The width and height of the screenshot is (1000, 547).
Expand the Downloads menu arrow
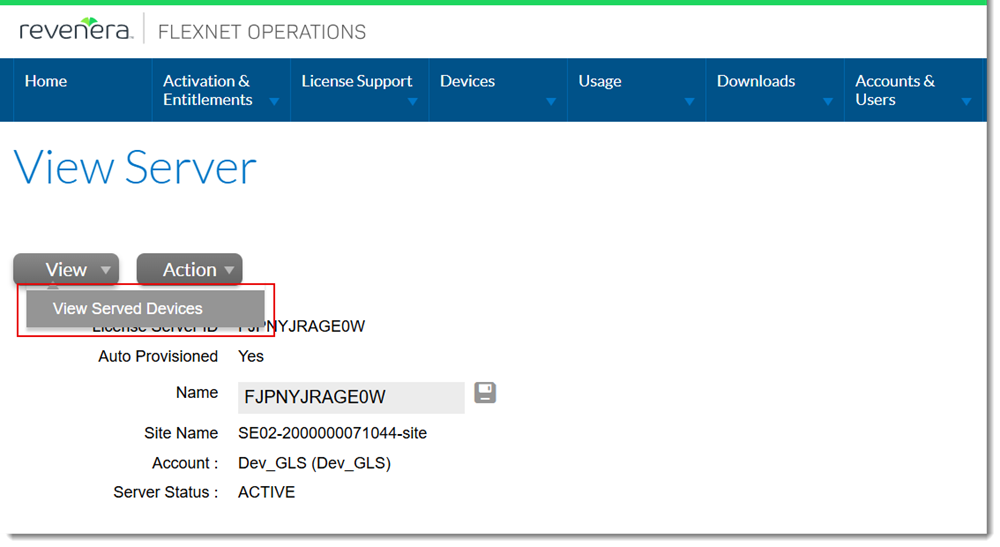pyautogui.click(x=828, y=101)
